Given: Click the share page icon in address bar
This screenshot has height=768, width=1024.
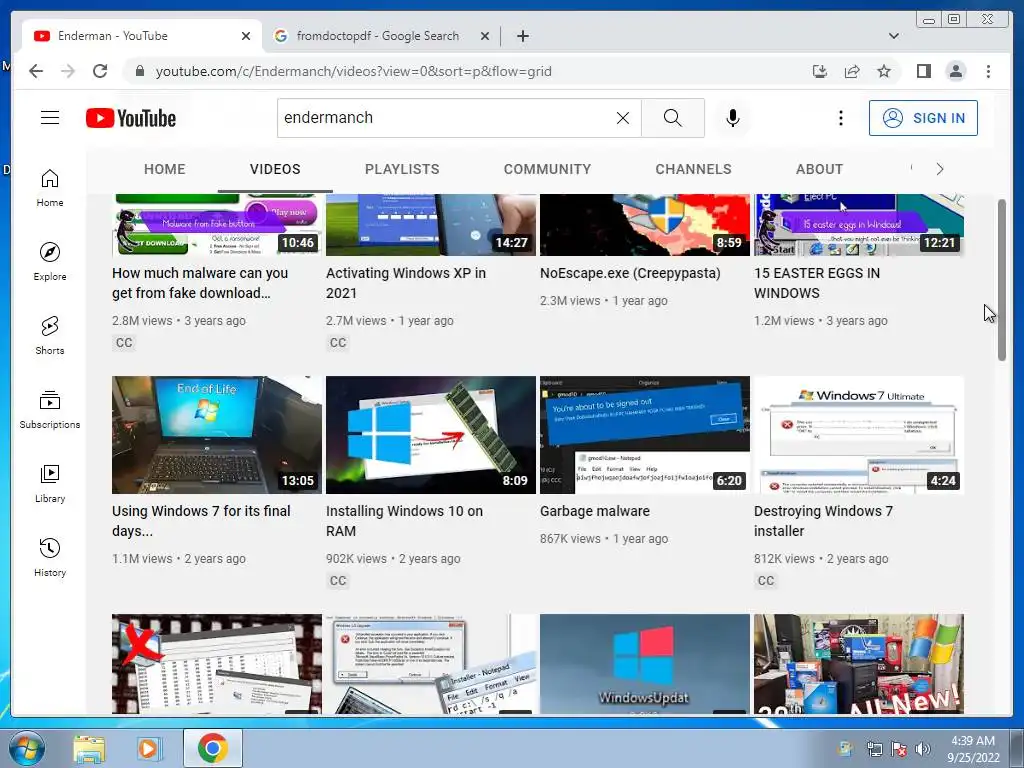Looking at the screenshot, I should click(852, 71).
